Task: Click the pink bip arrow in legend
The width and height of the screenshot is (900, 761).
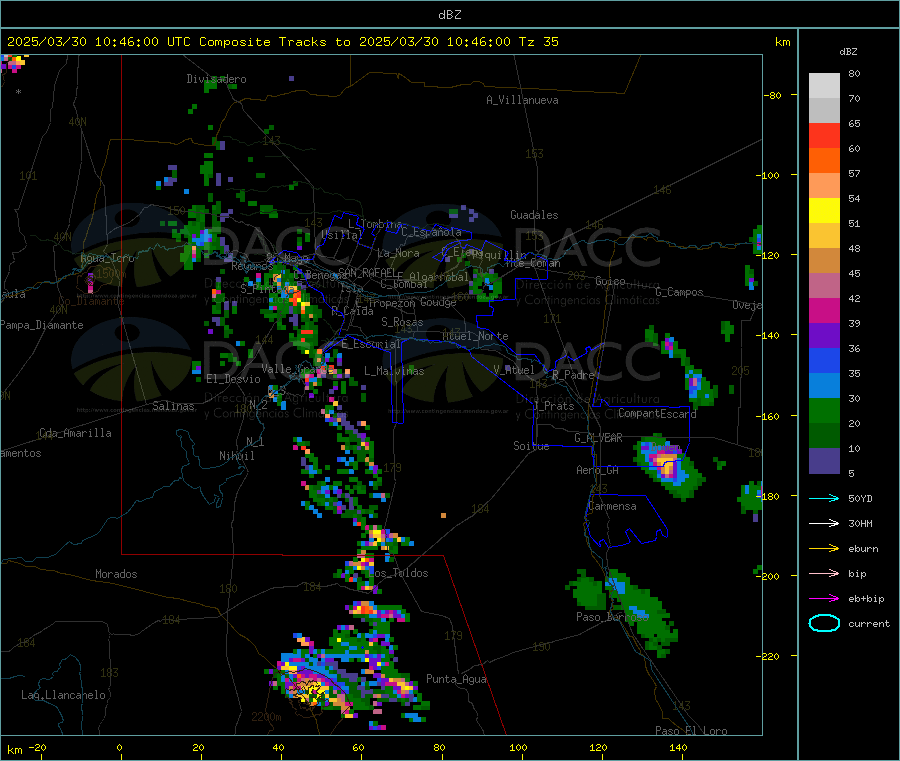Action: 824,573
